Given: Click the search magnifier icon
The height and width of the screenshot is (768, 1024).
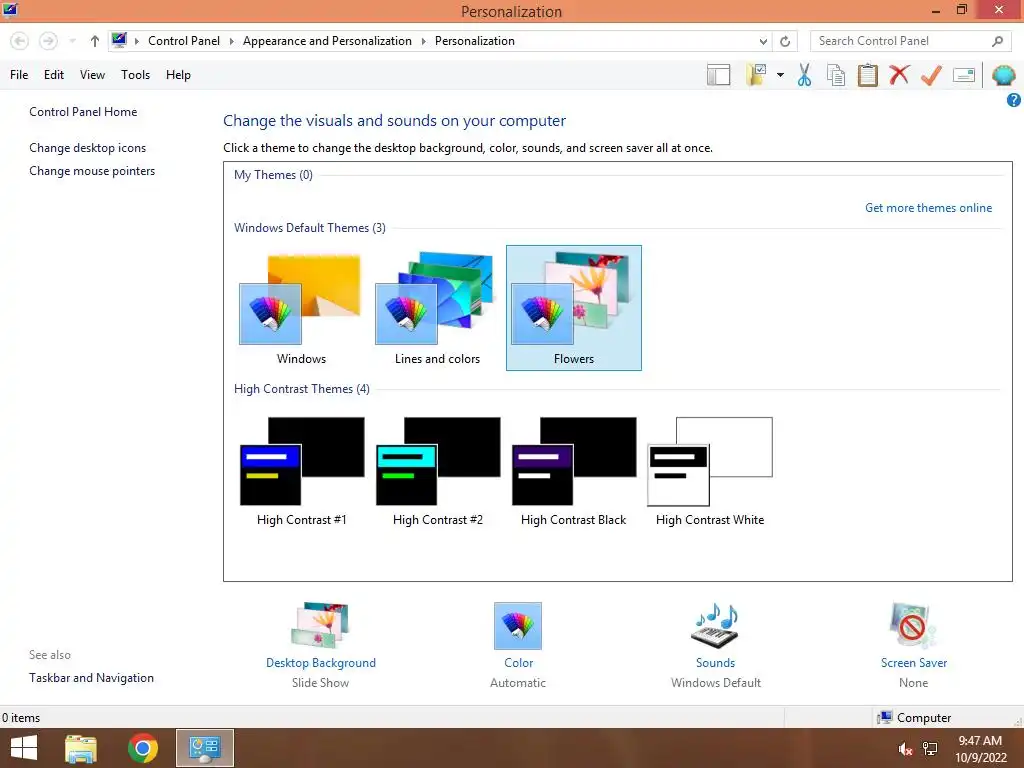Looking at the screenshot, I should [997, 41].
